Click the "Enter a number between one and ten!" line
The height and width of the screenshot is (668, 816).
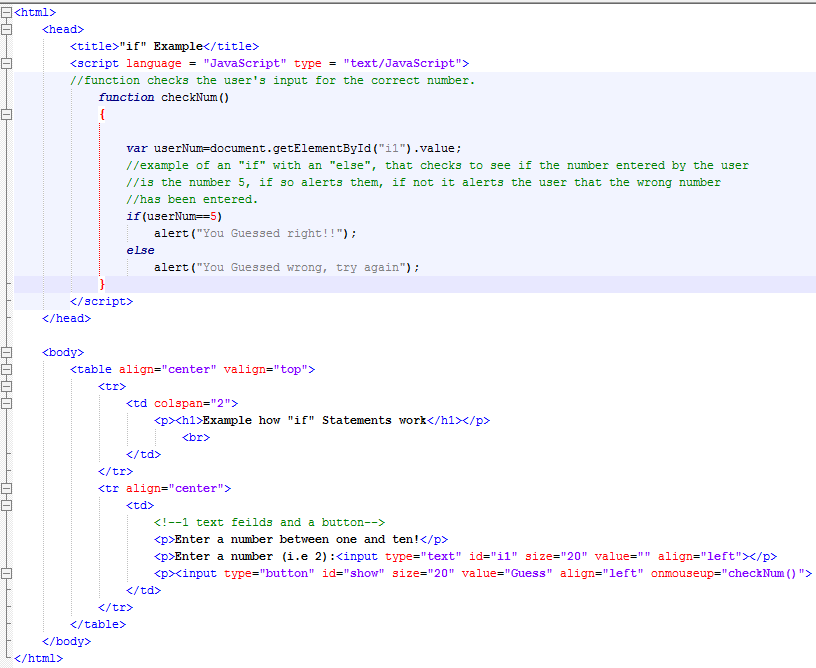pos(301,539)
